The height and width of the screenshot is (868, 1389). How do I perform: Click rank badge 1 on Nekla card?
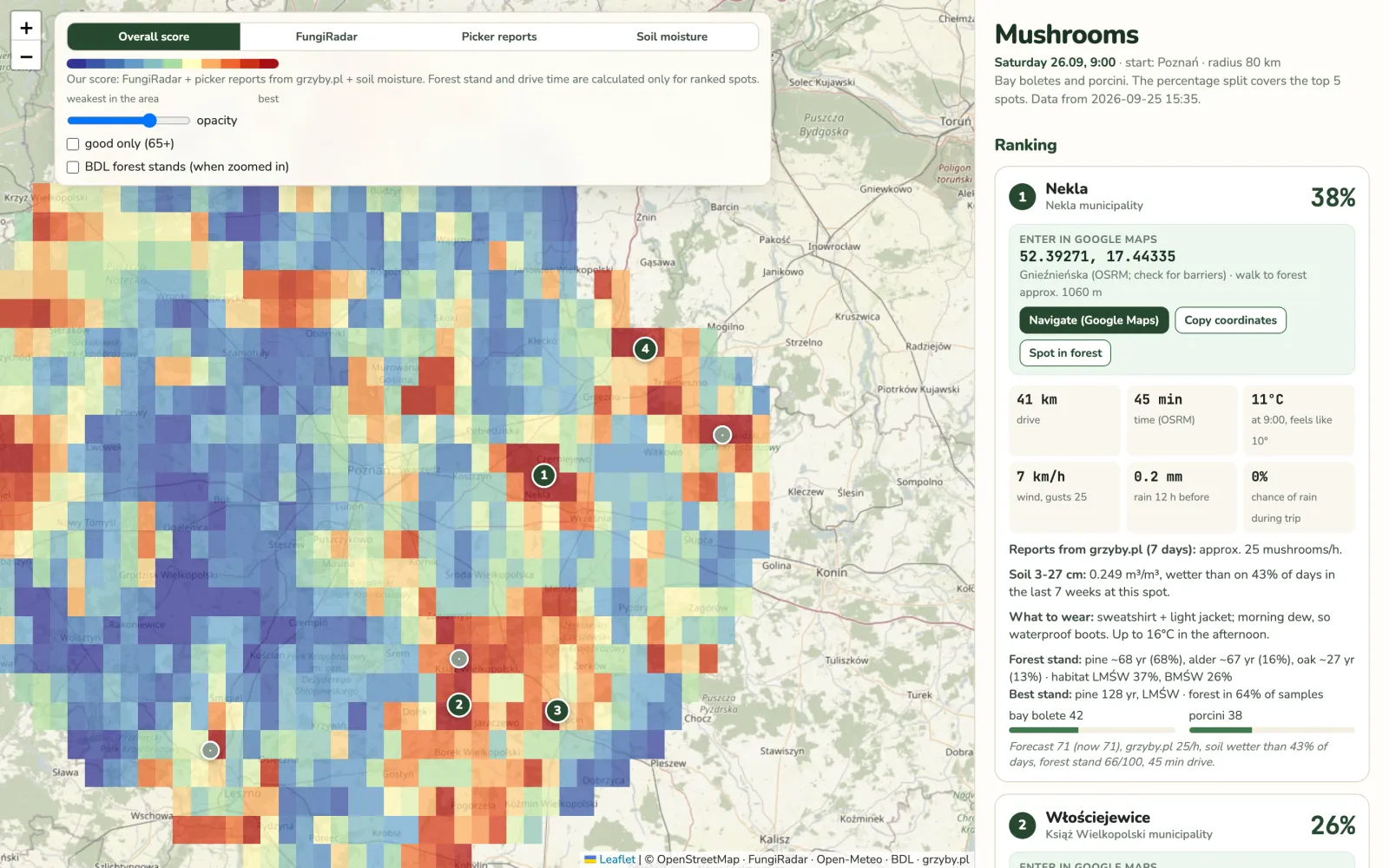pos(1023,197)
